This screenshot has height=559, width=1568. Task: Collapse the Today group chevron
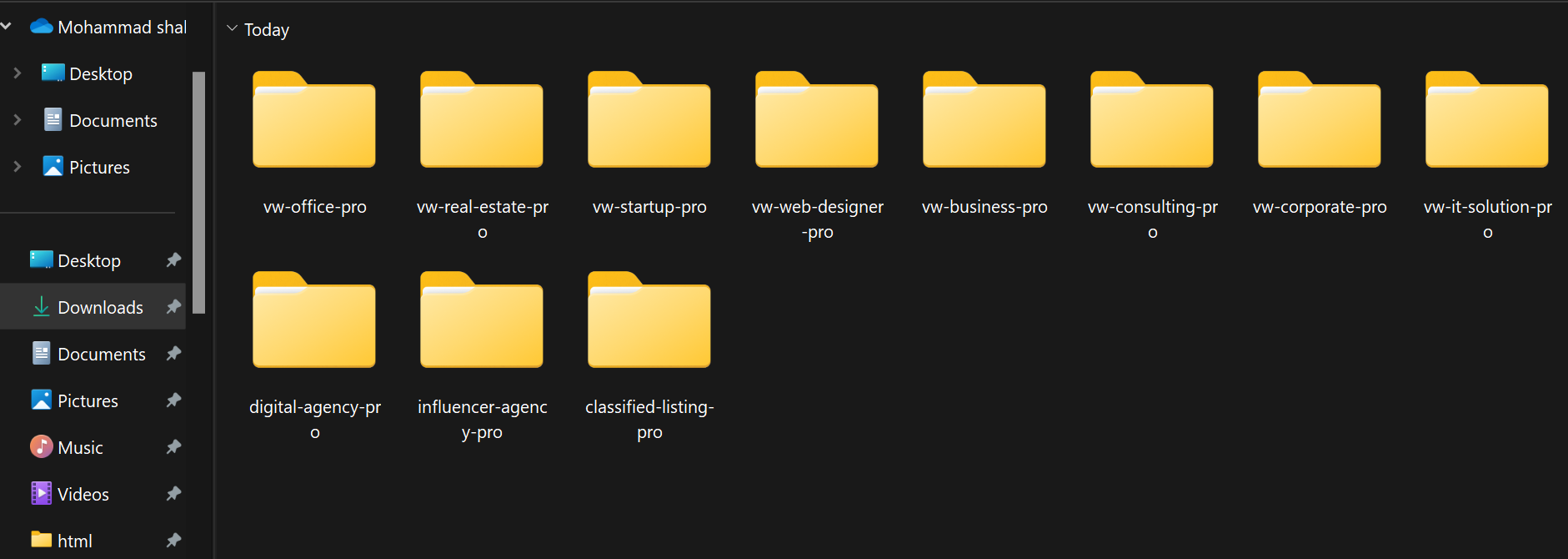click(232, 29)
